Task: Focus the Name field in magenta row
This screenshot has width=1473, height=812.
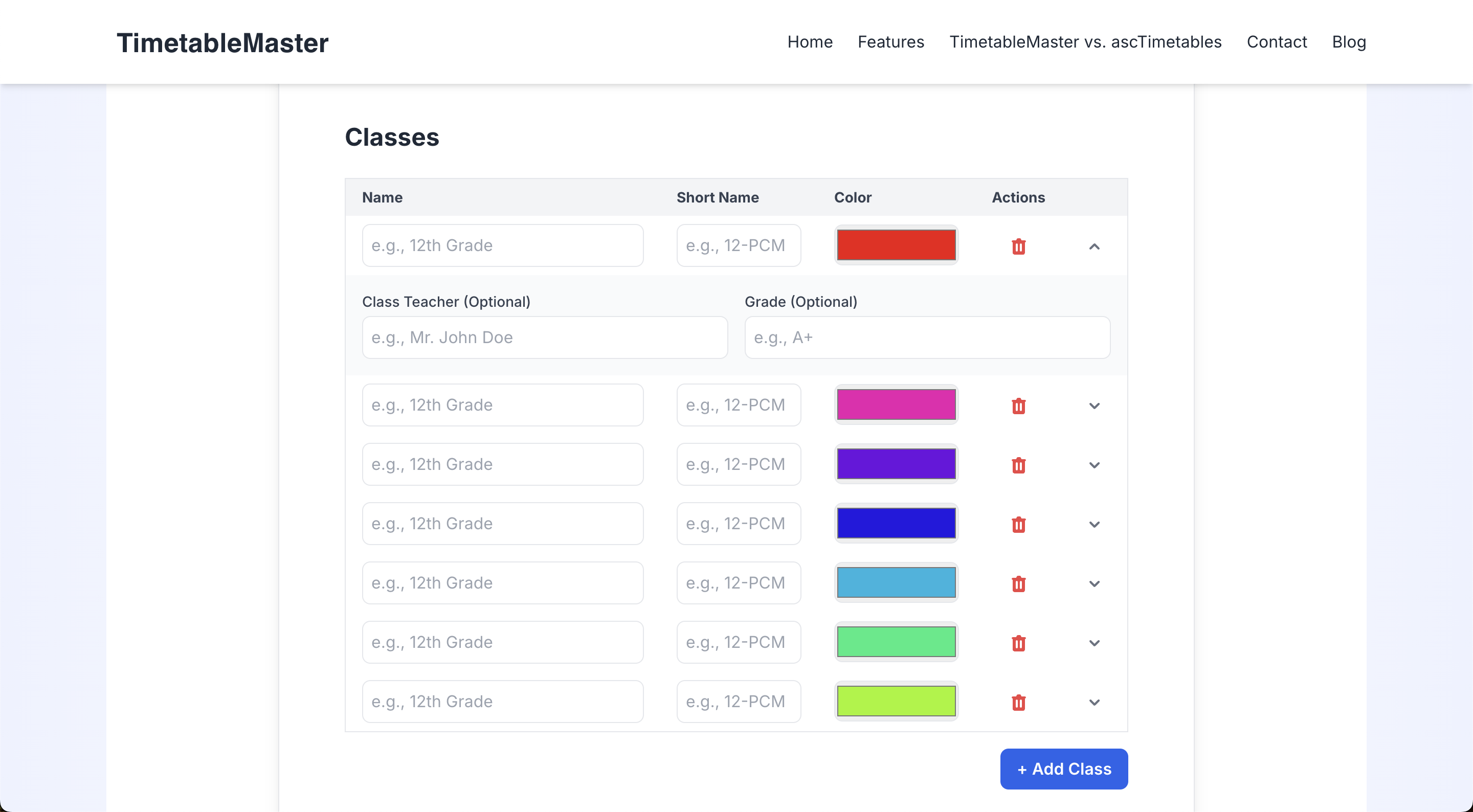Action: (x=503, y=405)
